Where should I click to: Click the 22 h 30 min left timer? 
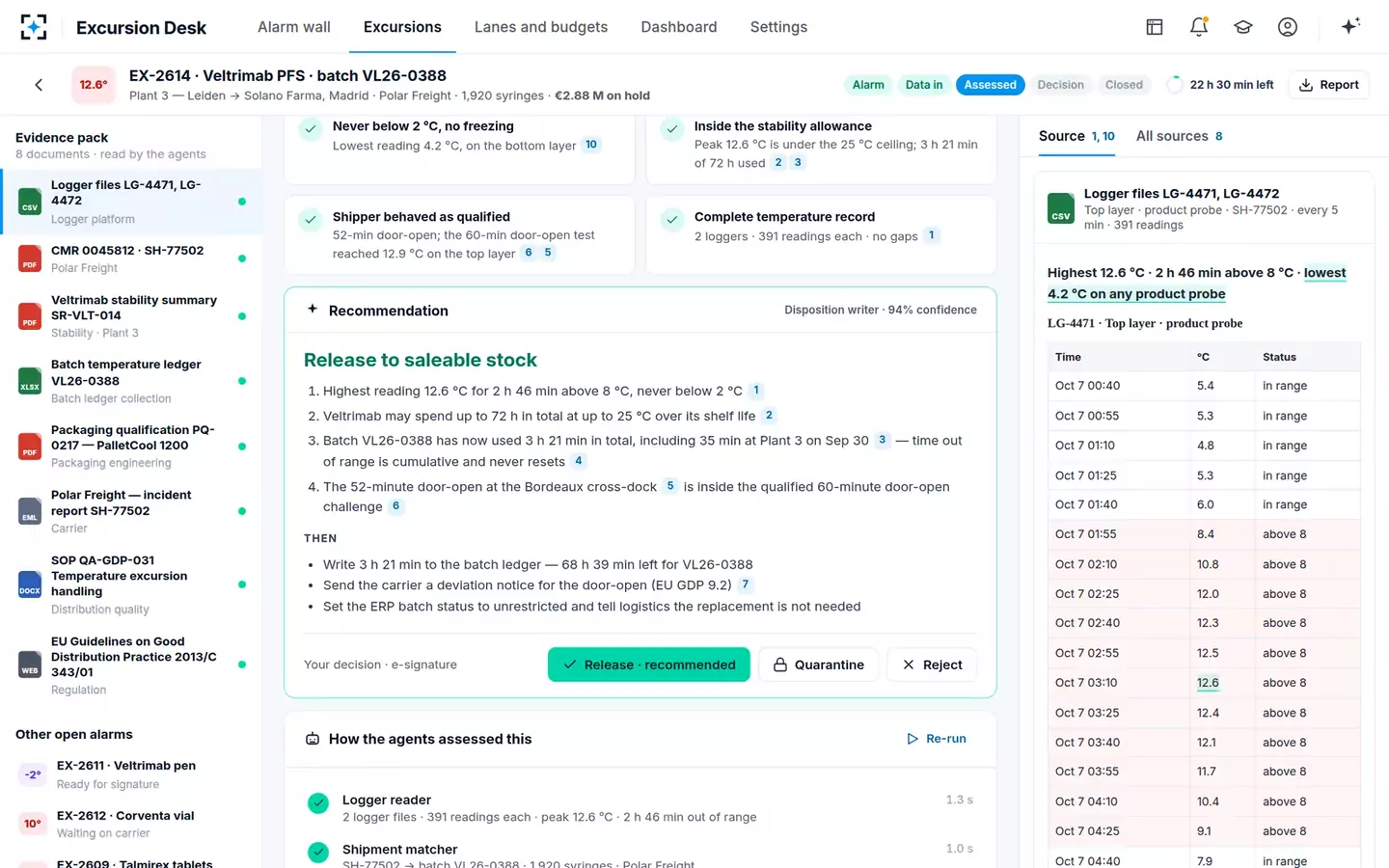[1220, 85]
